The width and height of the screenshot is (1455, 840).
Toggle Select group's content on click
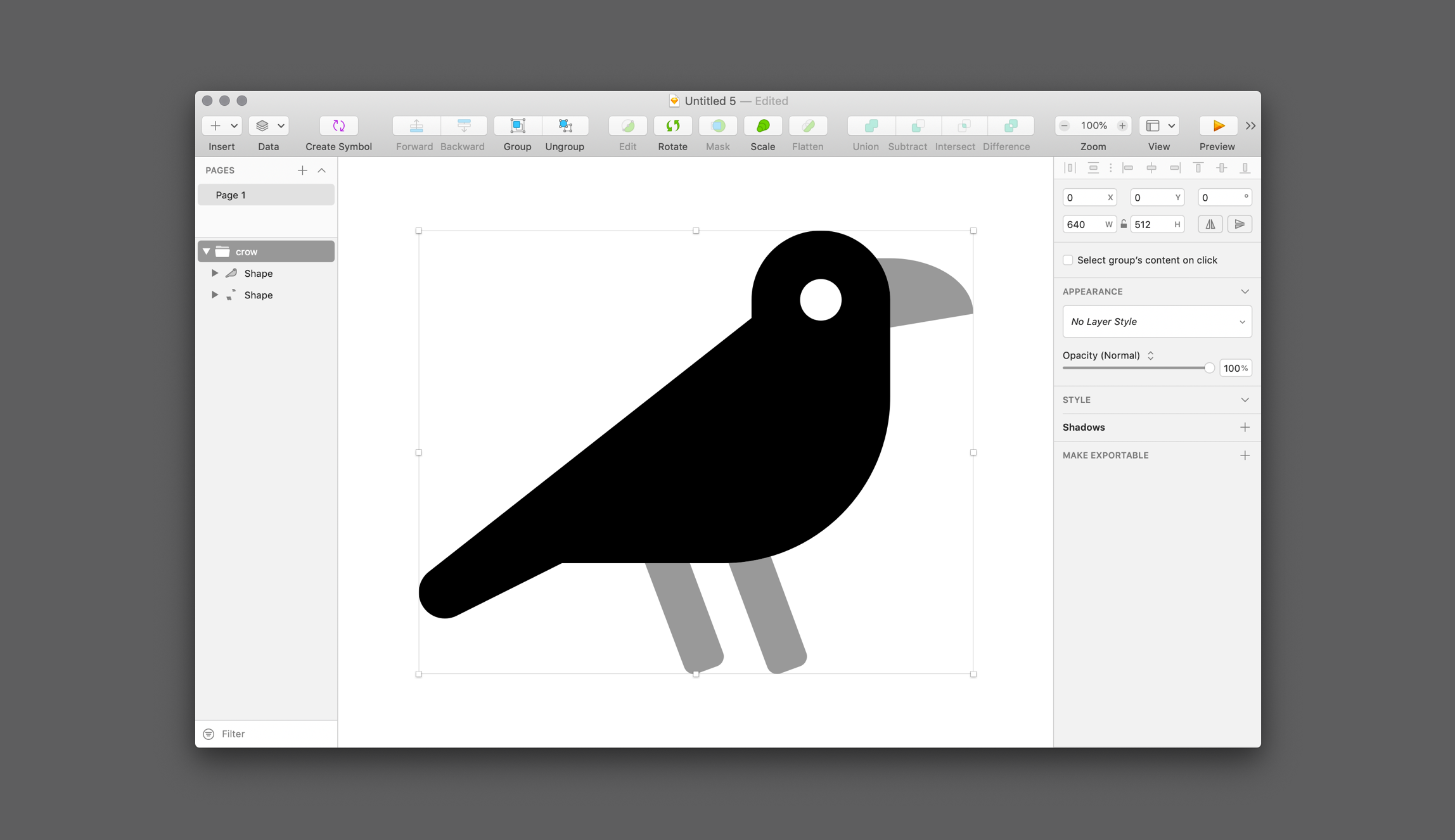click(1067, 260)
